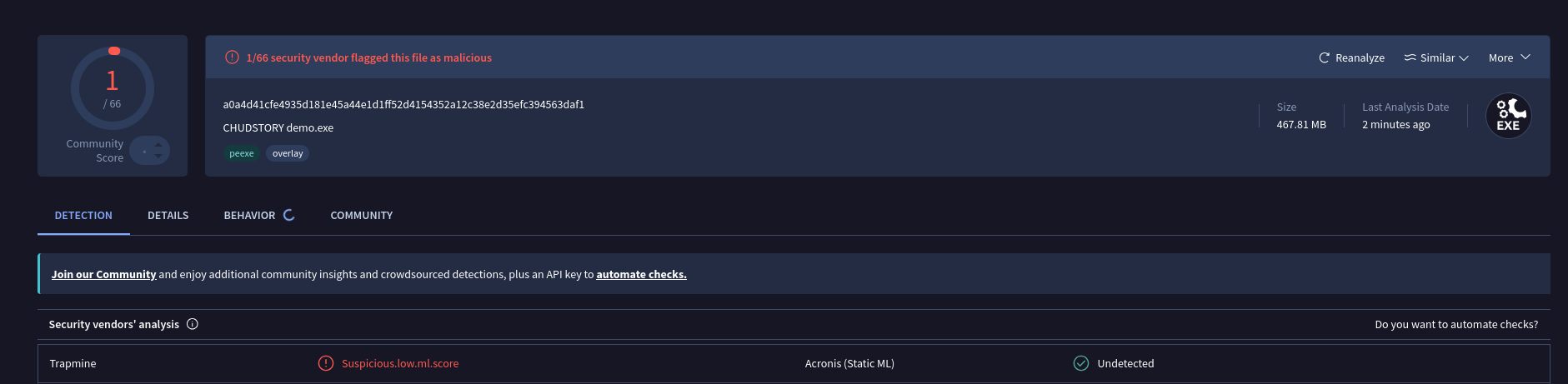Viewport: 1568px width, 384px height.
Task: Click the Similar approximately-equal icon
Action: (x=1410, y=57)
